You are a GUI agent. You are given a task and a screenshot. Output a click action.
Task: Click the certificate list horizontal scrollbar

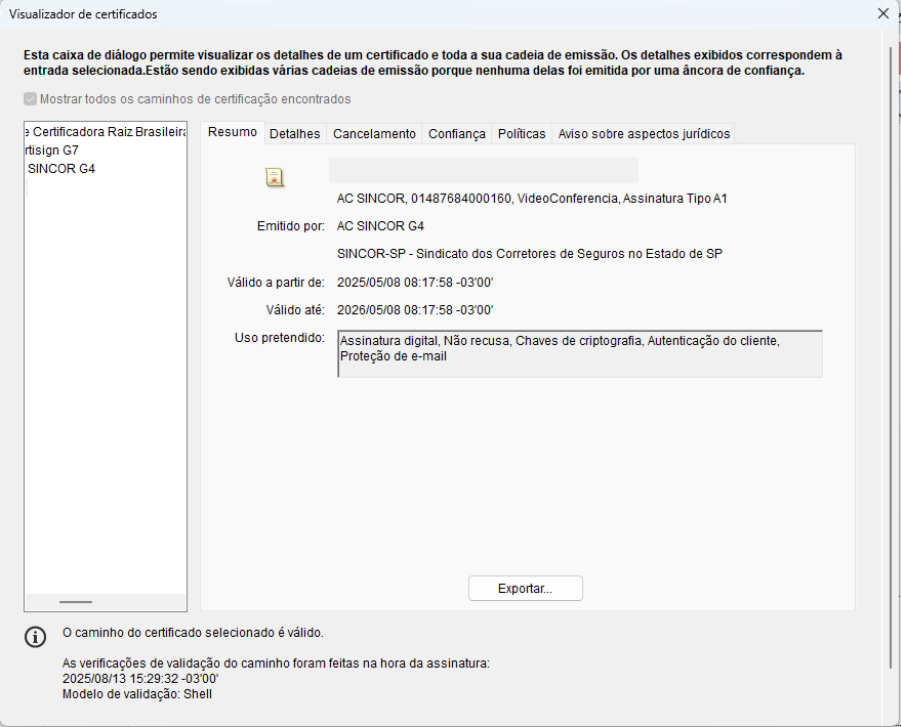(x=76, y=602)
